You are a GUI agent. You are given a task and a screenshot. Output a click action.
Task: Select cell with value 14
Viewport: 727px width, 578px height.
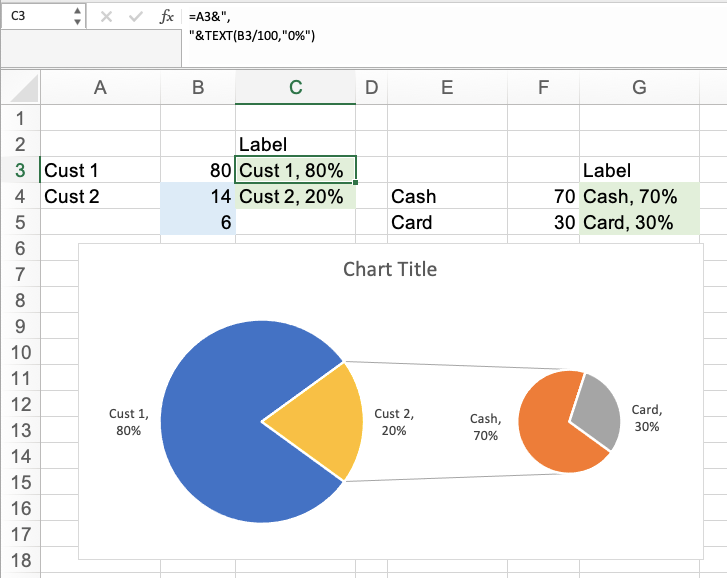point(198,196)
